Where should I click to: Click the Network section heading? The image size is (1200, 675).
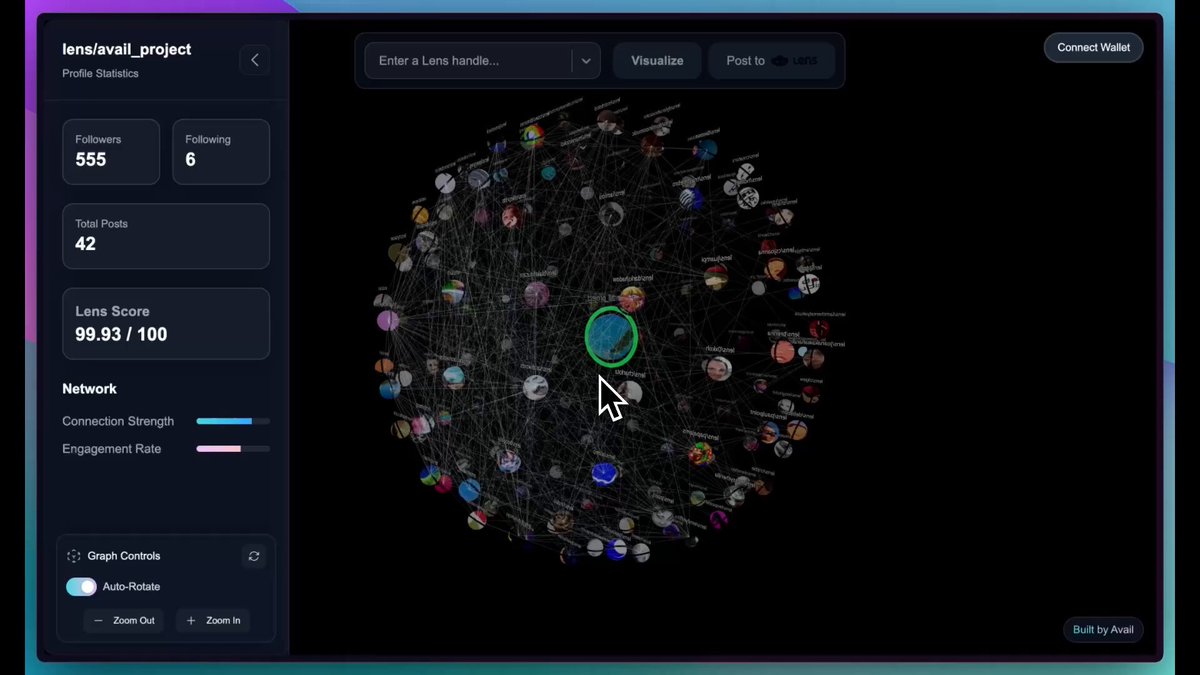90,389
